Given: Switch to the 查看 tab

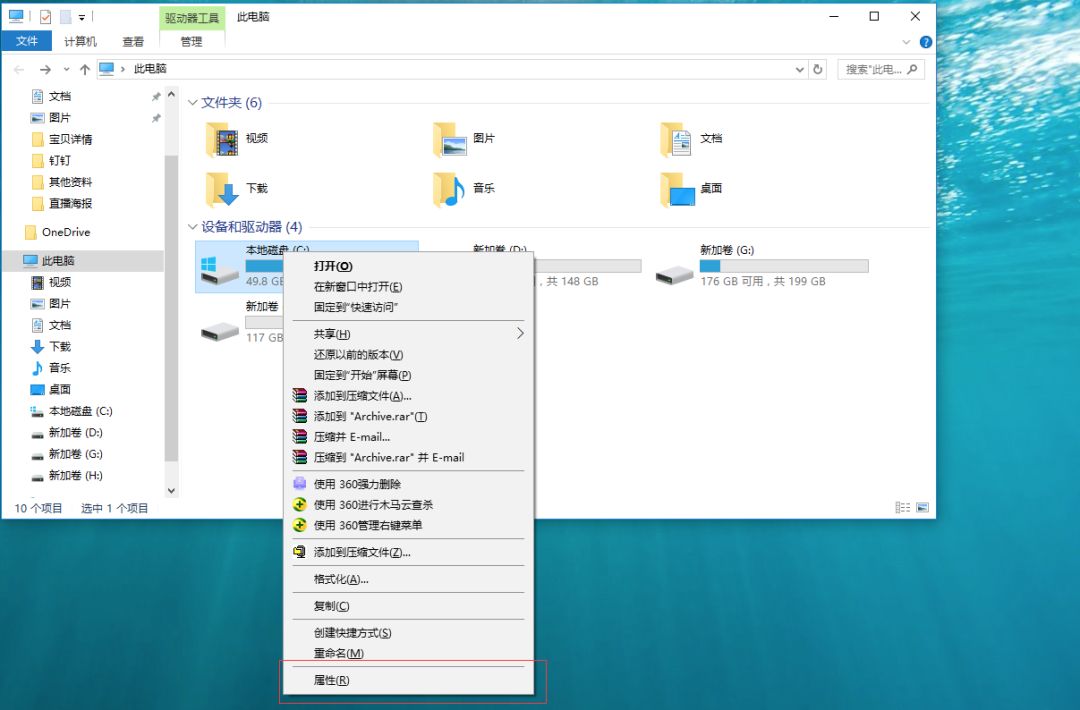Looking at the screenshot, I should tap(133, 41).
